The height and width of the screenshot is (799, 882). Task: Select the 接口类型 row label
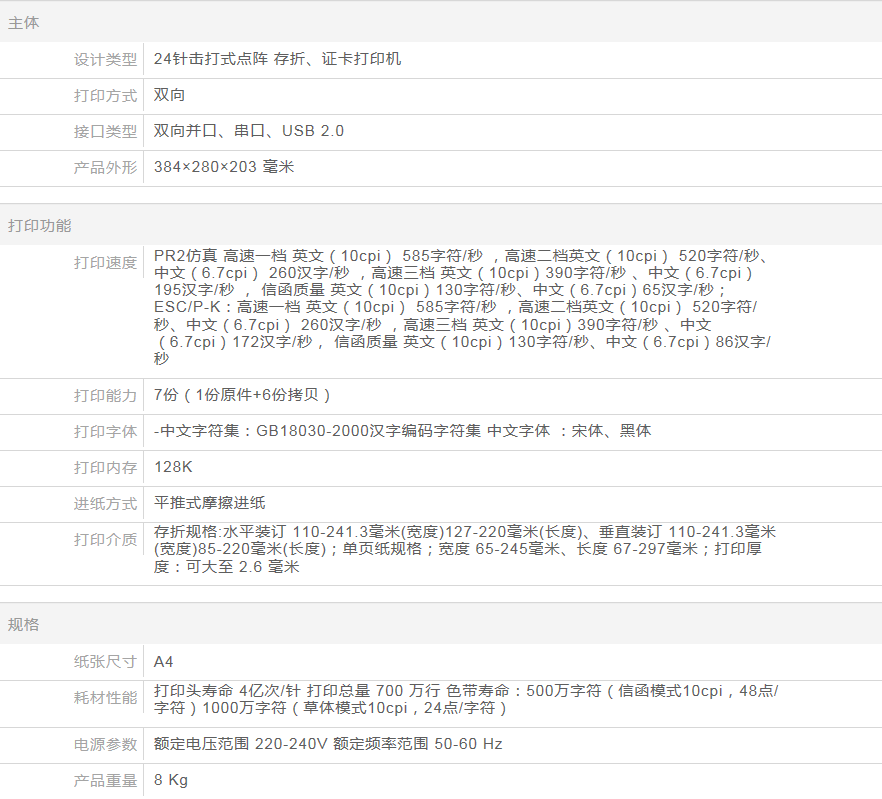tap(105, 132)
